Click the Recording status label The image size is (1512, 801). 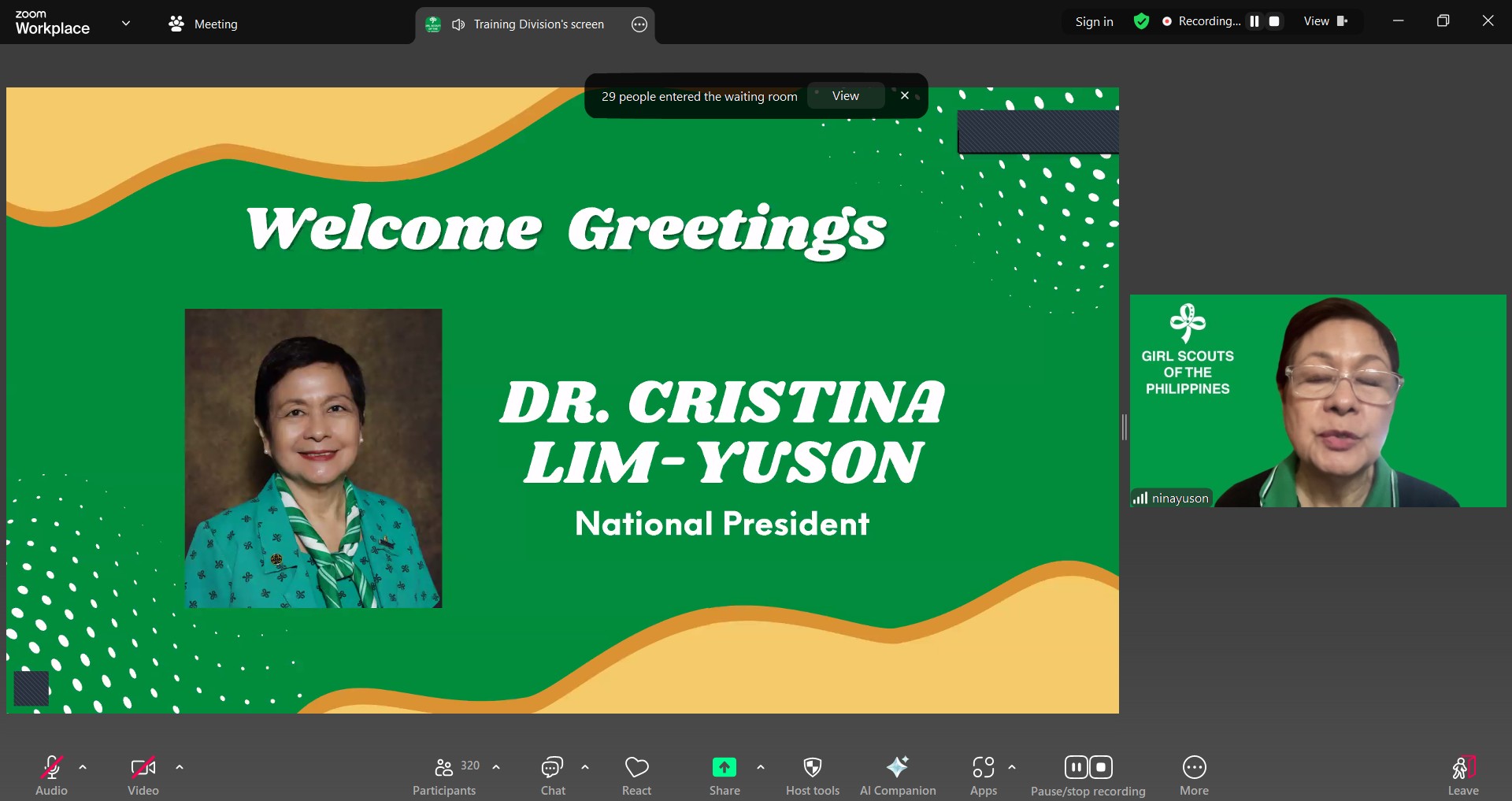1209,21
